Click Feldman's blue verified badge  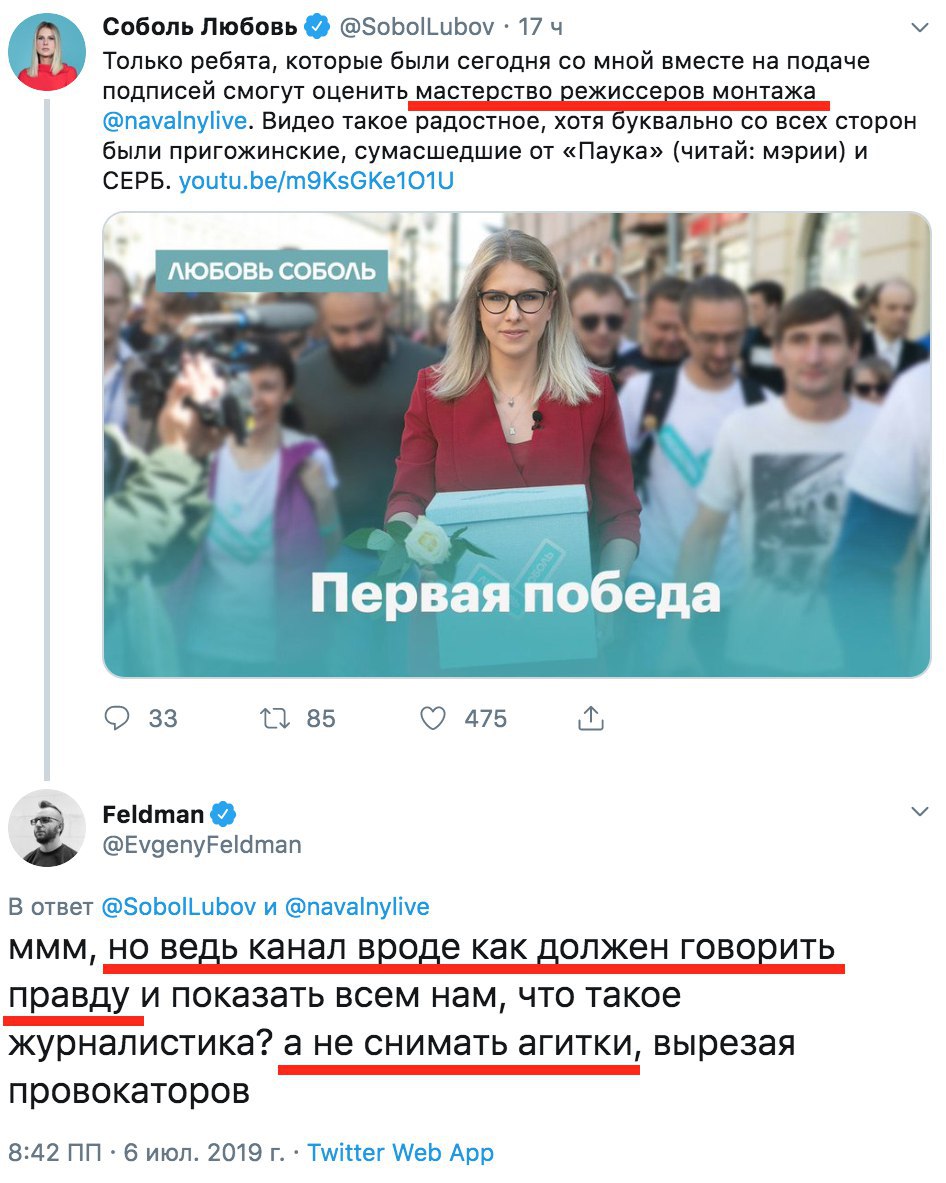point(223,814)
